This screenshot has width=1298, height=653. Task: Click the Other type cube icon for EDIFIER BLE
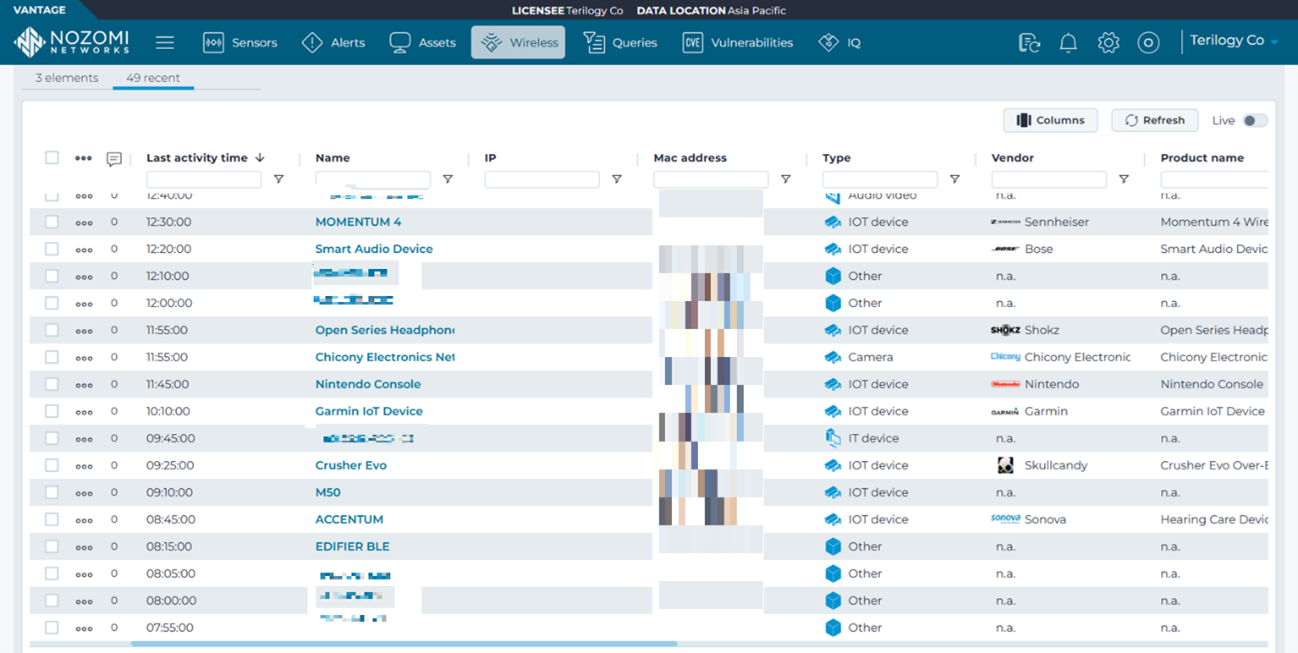tap(833, 546)
